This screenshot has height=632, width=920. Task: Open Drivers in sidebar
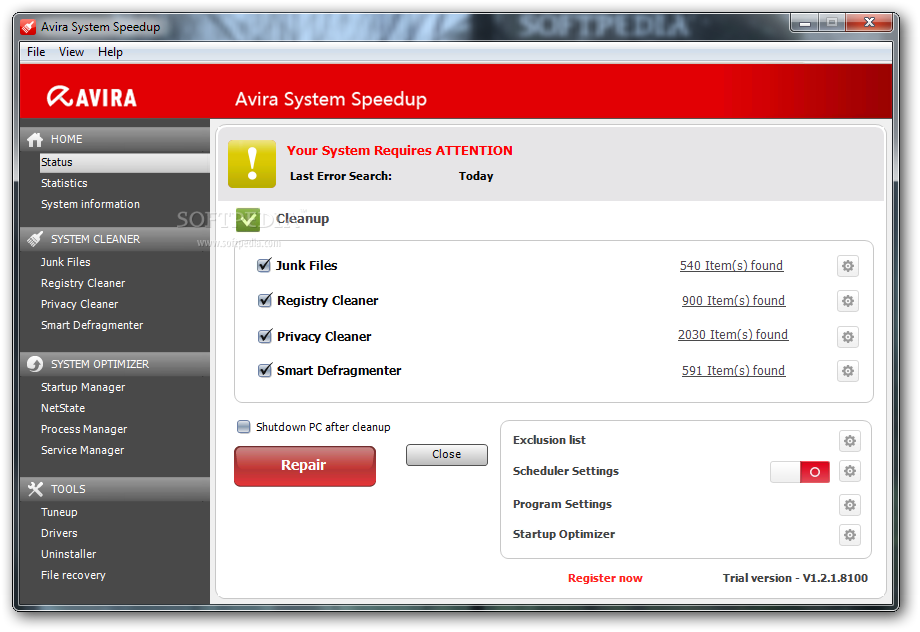point(59,533)
